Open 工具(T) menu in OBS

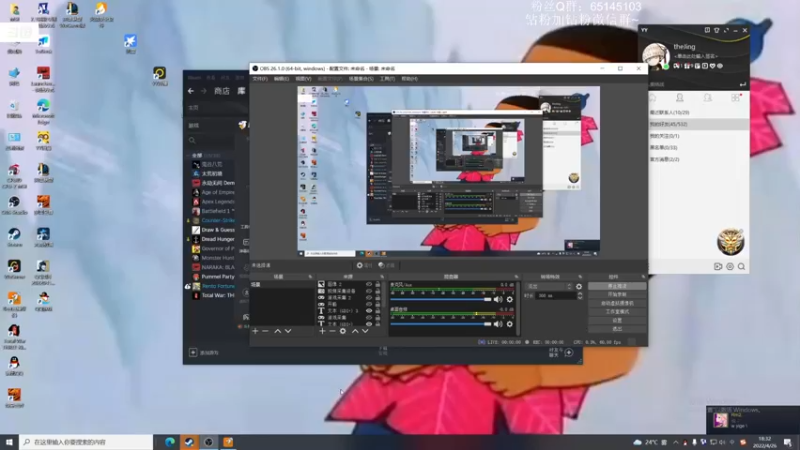point(387,79)
